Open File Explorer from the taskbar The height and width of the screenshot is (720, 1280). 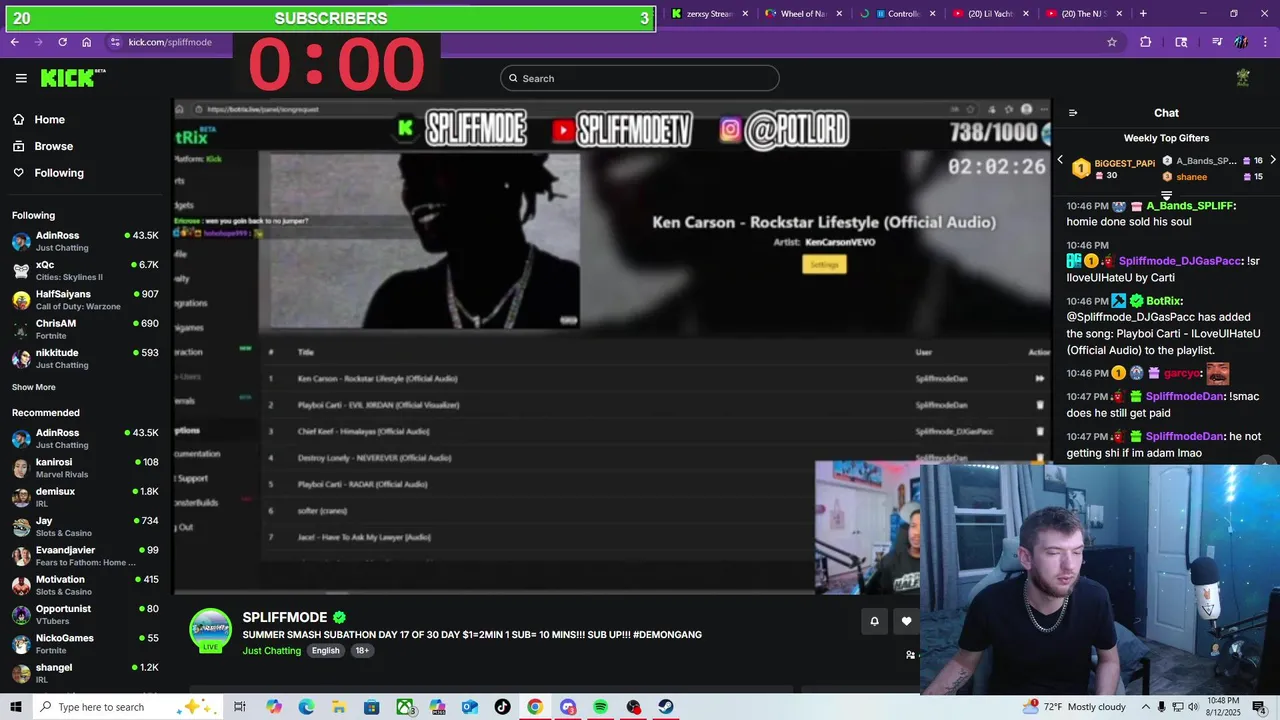tap(339, 707)
